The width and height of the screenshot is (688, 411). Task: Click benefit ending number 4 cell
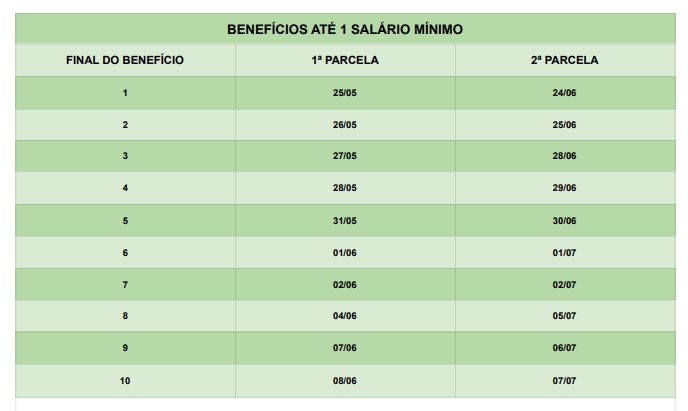coord(125,188)
